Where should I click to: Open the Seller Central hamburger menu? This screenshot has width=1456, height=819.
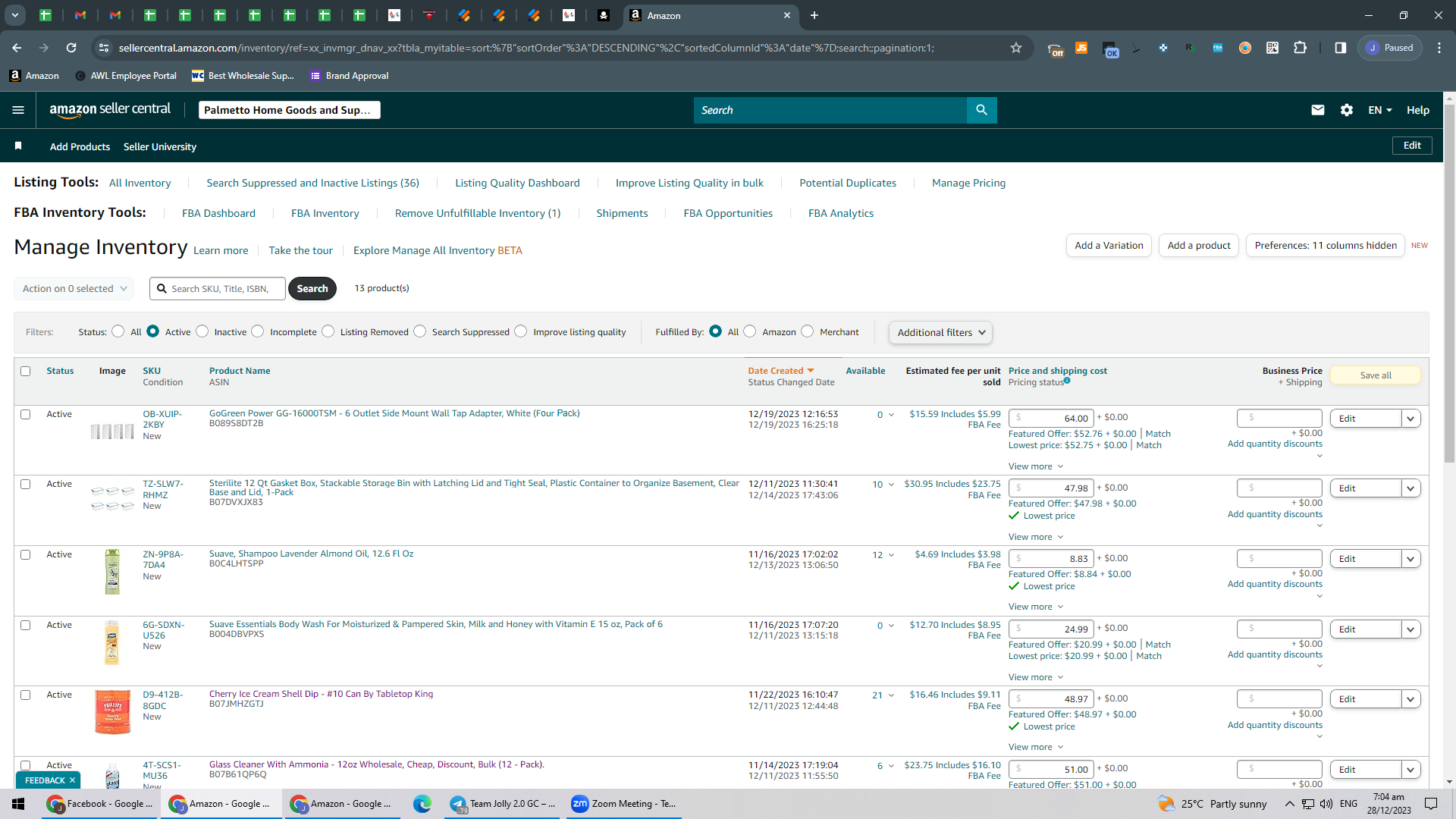(x=18, y=110)
